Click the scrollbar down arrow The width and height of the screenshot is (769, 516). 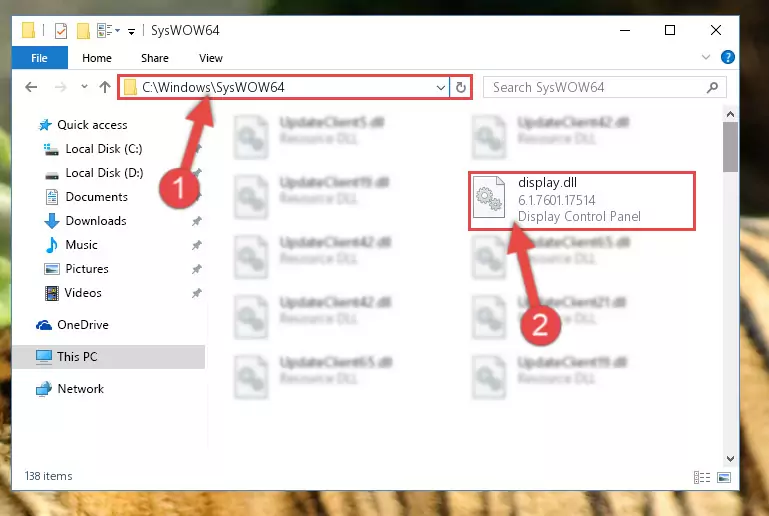730,459
